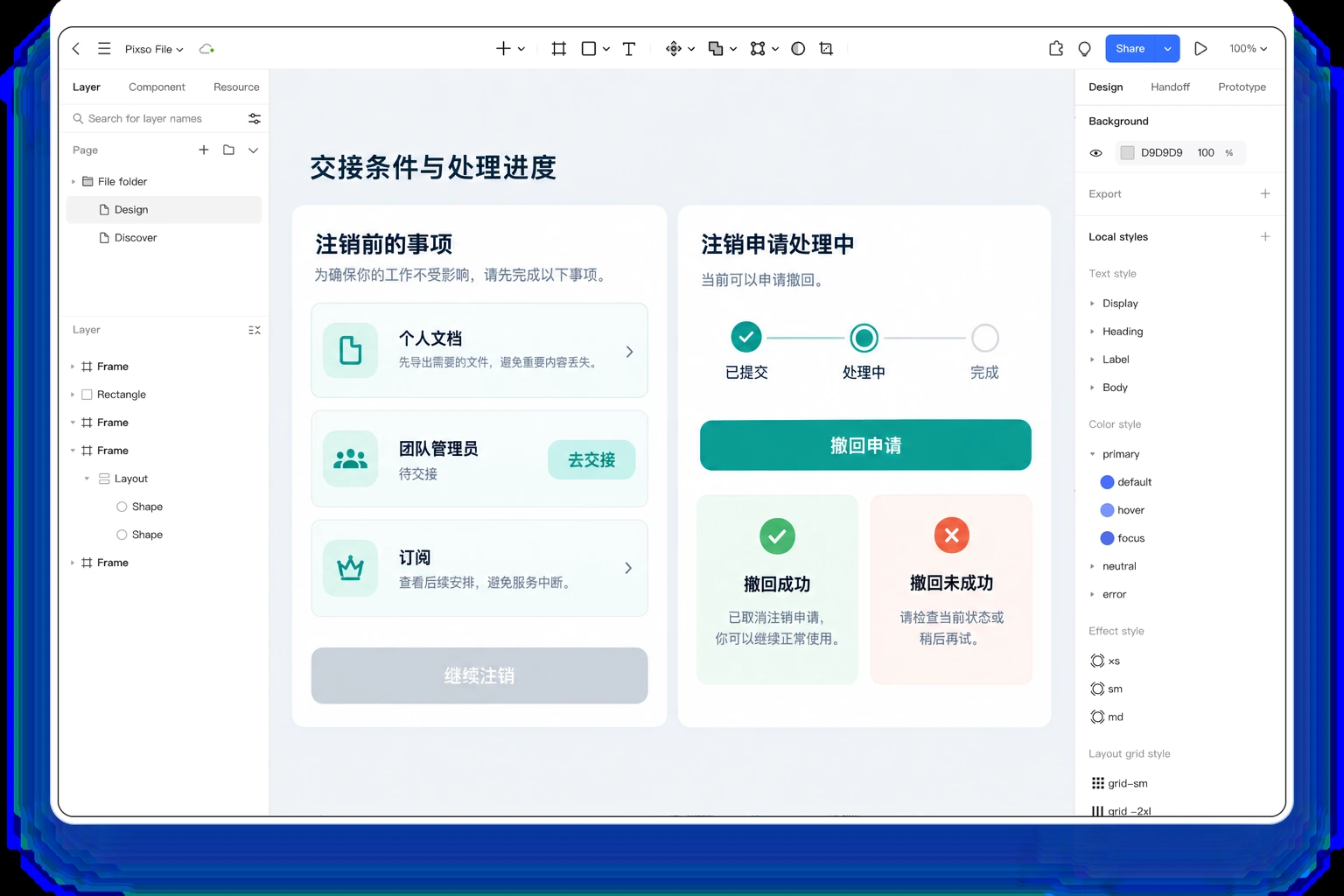Click the back arrow icon

76,49
